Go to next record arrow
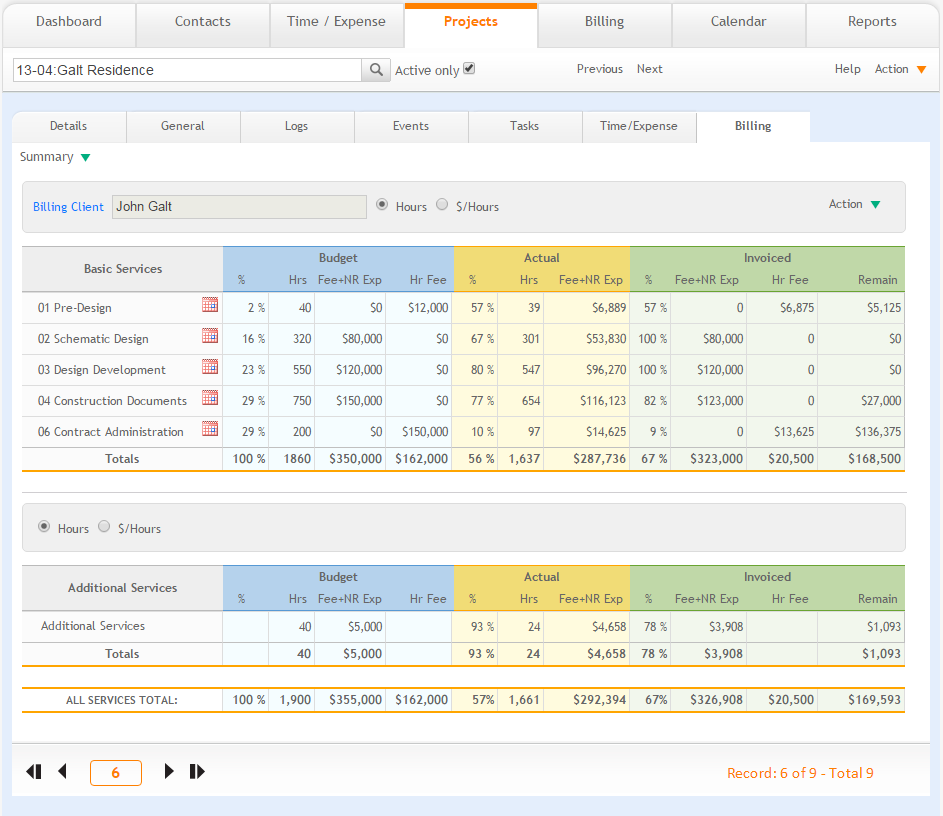 tap(169, 771)
